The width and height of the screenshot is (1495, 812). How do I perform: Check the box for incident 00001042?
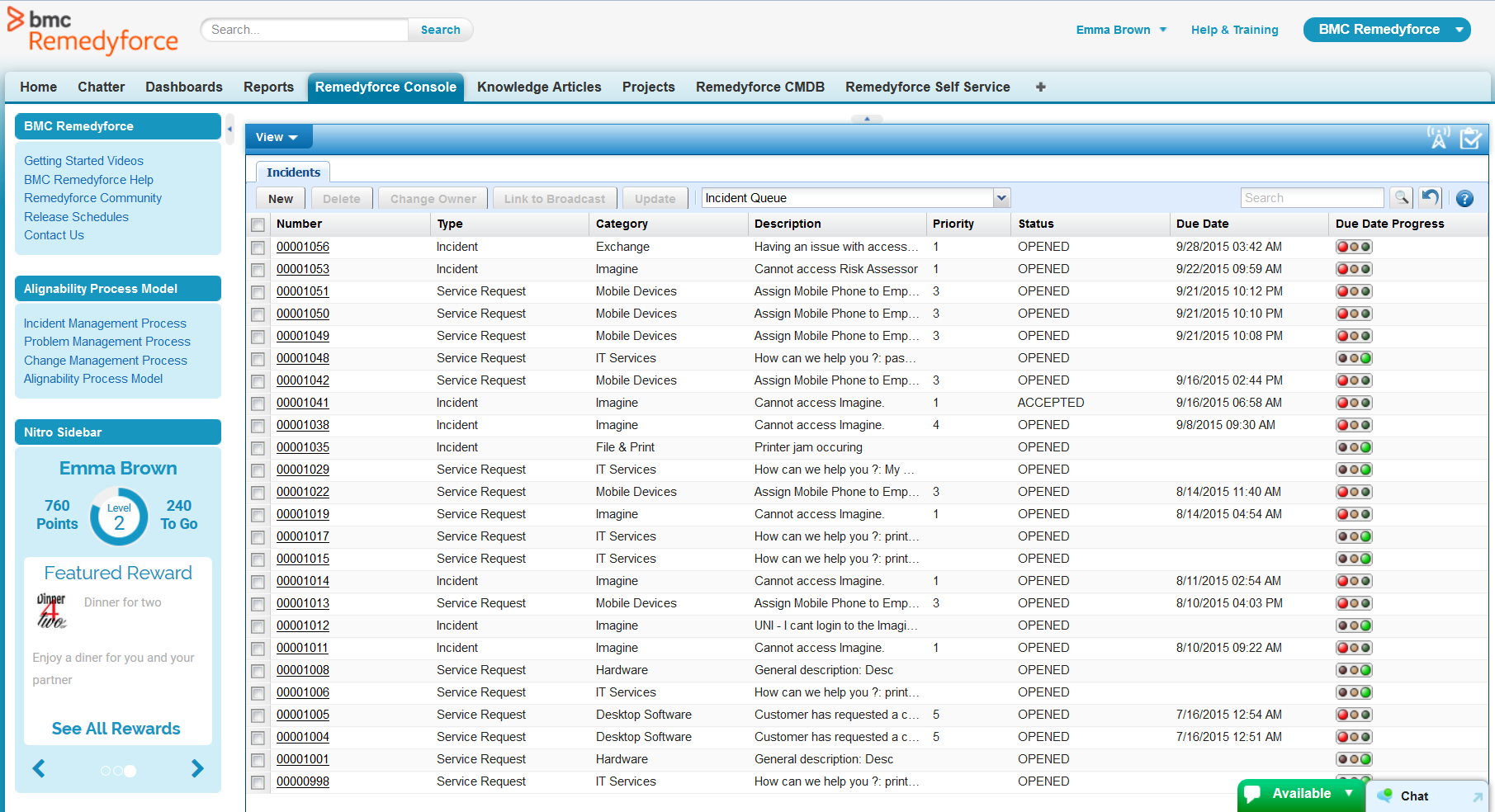[258, 381]
